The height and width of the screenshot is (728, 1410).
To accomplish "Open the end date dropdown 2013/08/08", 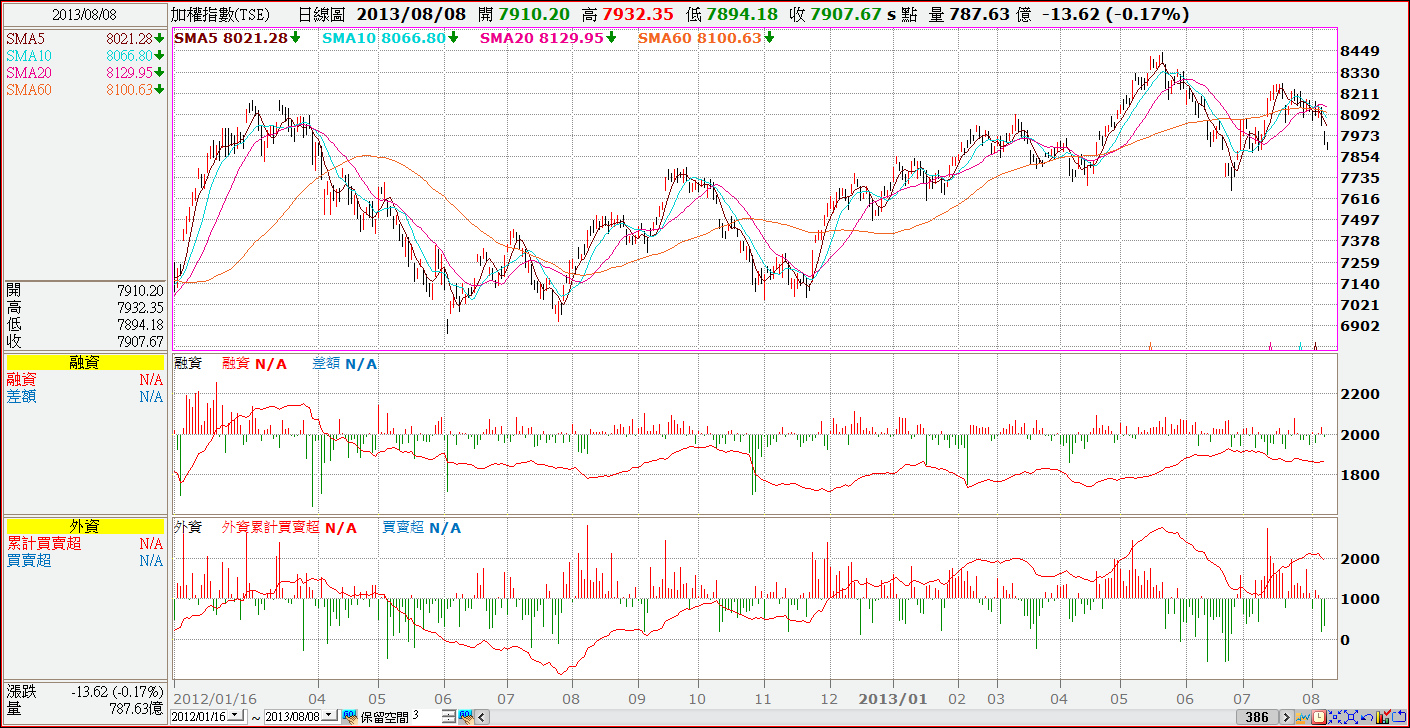I will (329, 716).
